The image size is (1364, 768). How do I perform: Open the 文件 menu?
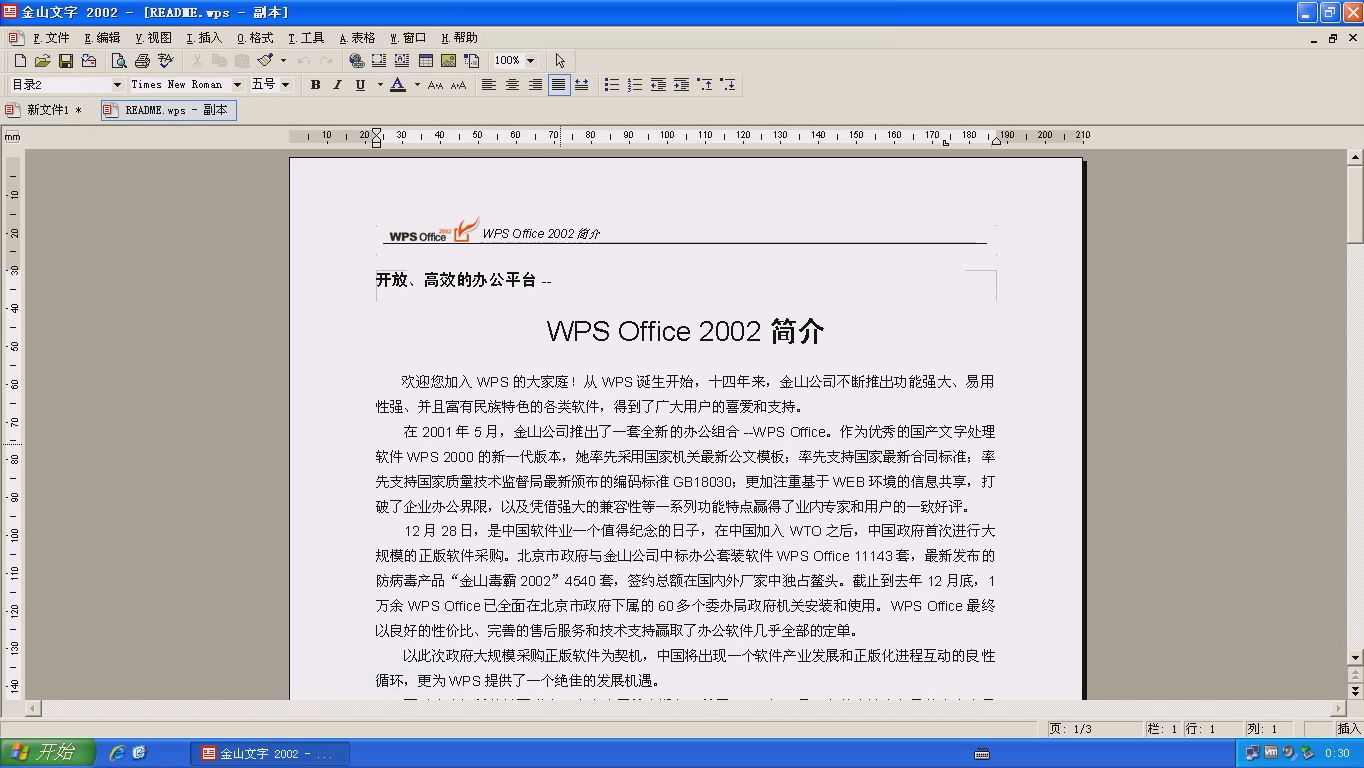coord(50,38)
